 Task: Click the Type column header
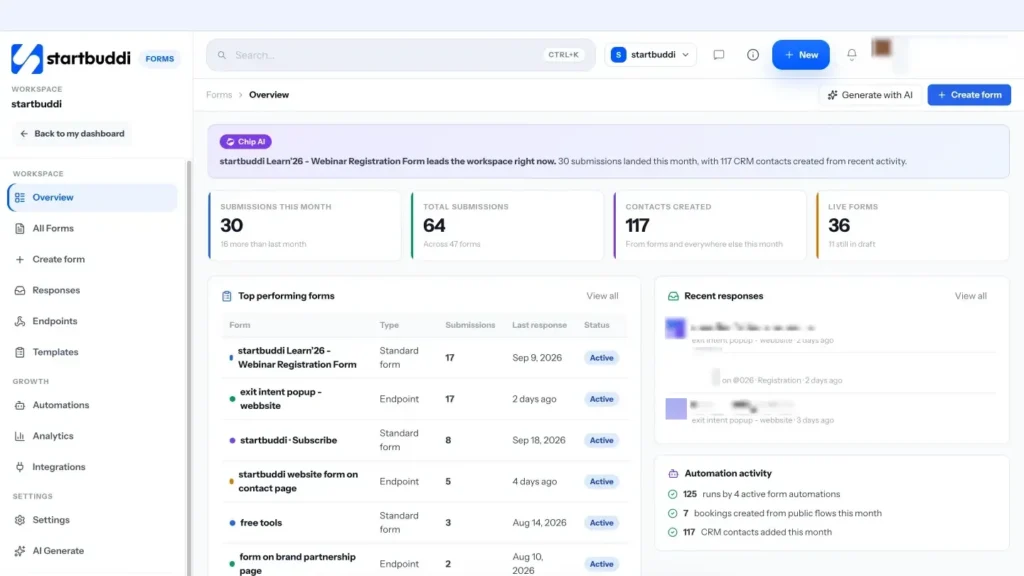pos(389,325)
